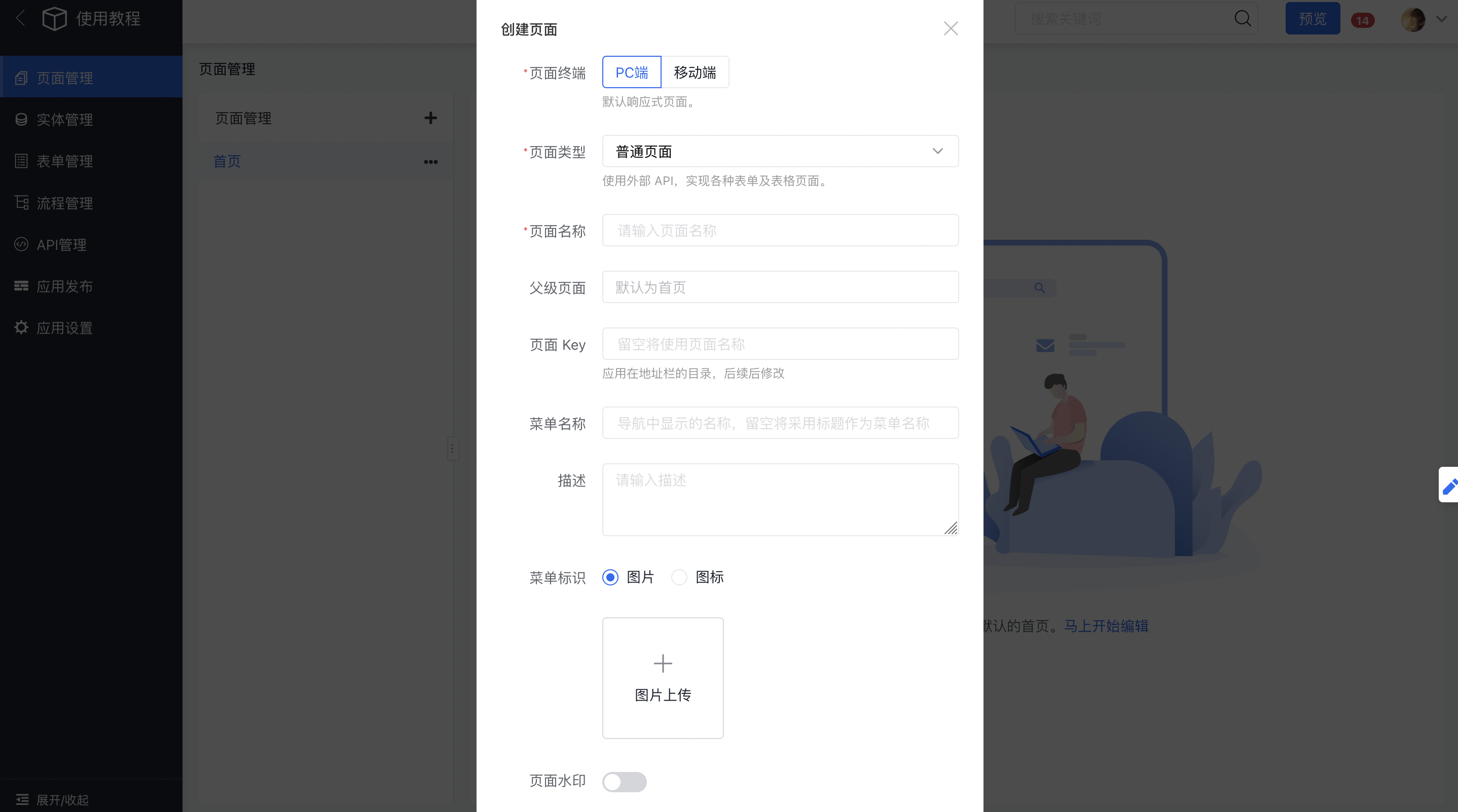Open the user avatar dropdown arrow
Viewport: 1458px width, 812px height.
click(x=1442, y=19)
